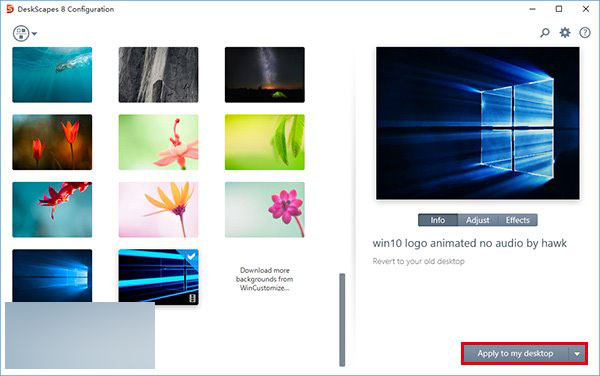Switch to the Adjust tab
The image size is (600, 376).
coord(478,220)
